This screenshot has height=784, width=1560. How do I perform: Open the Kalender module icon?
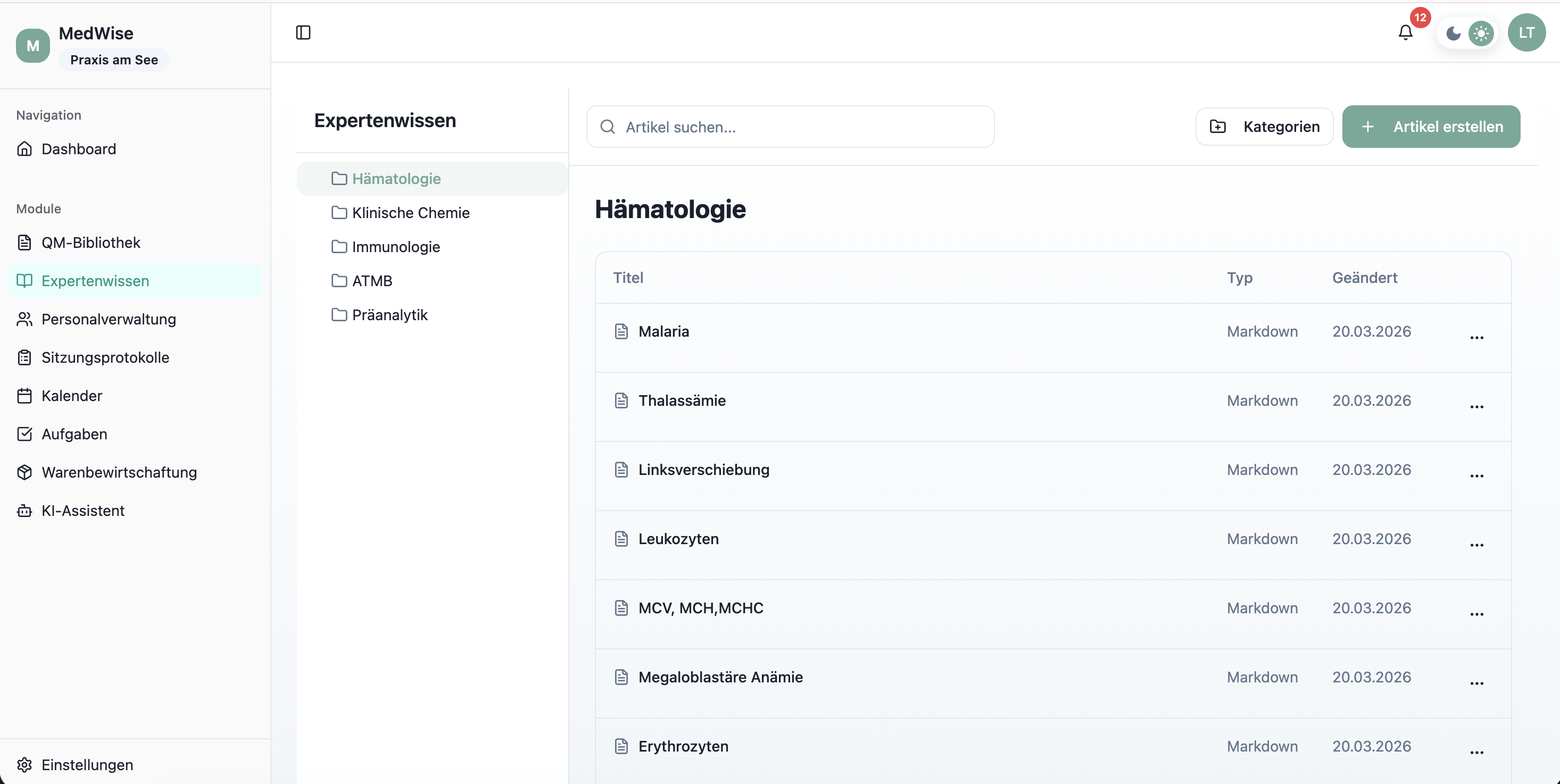tap(24, 395)
